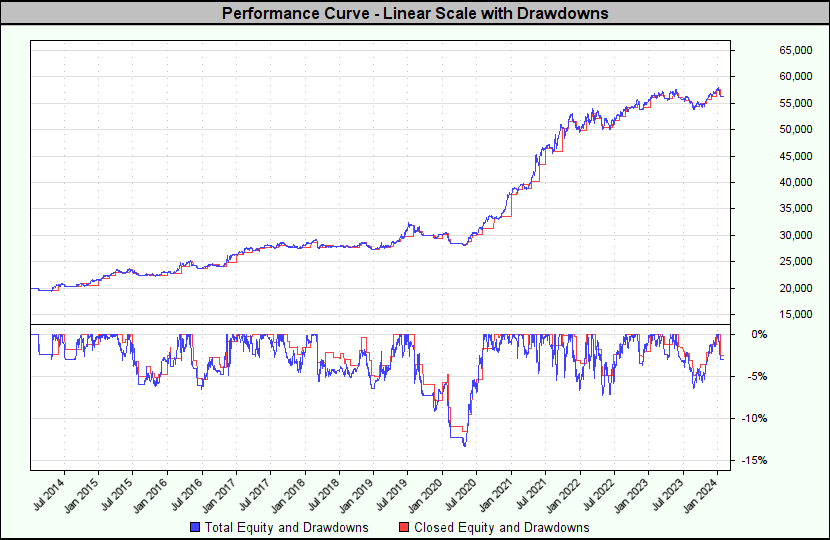Click the 'Jan 2023' date axis label
Viewport: 830px width, 540px height.
coord(632,495)
